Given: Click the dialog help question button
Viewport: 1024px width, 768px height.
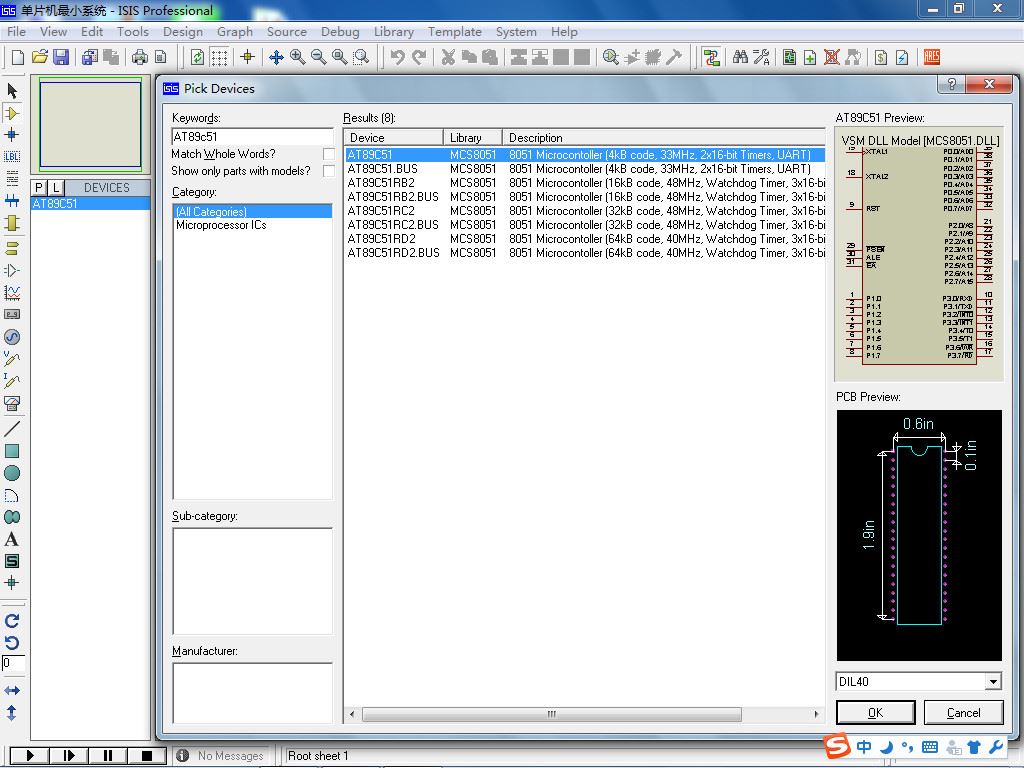Looking at the screenshot, I should pos(952,84).
